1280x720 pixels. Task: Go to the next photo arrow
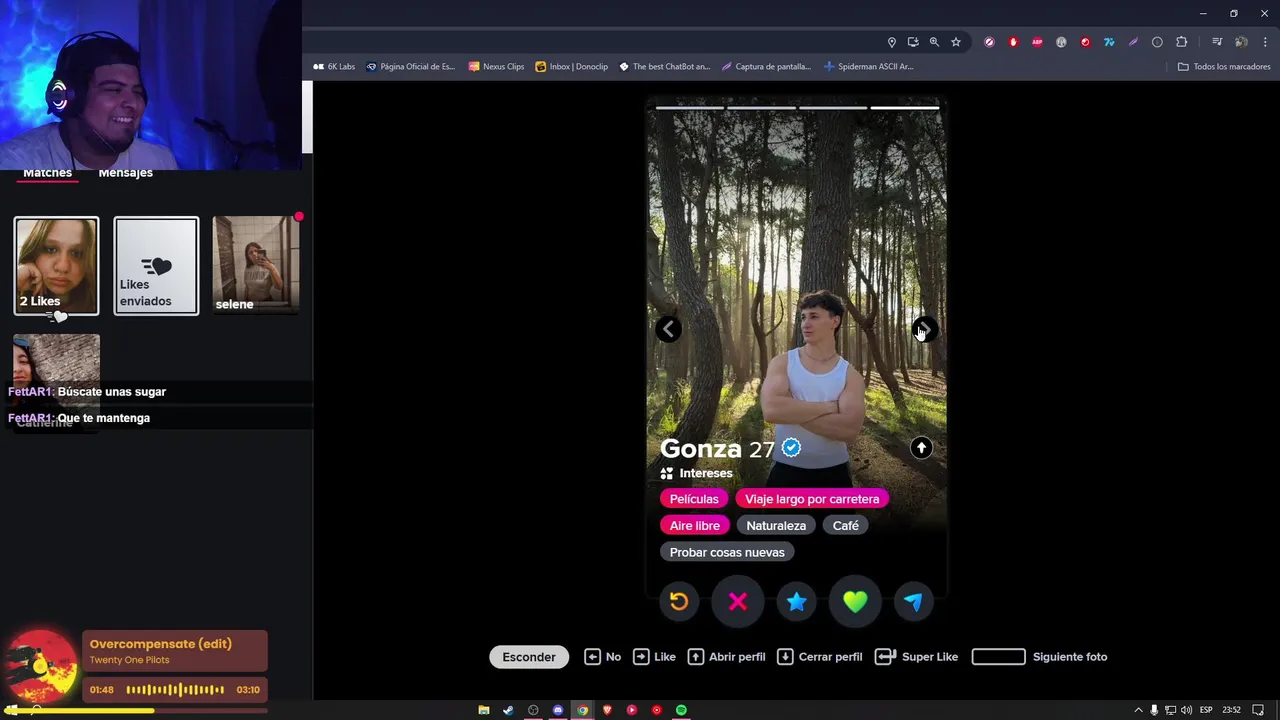coord(925,329)
